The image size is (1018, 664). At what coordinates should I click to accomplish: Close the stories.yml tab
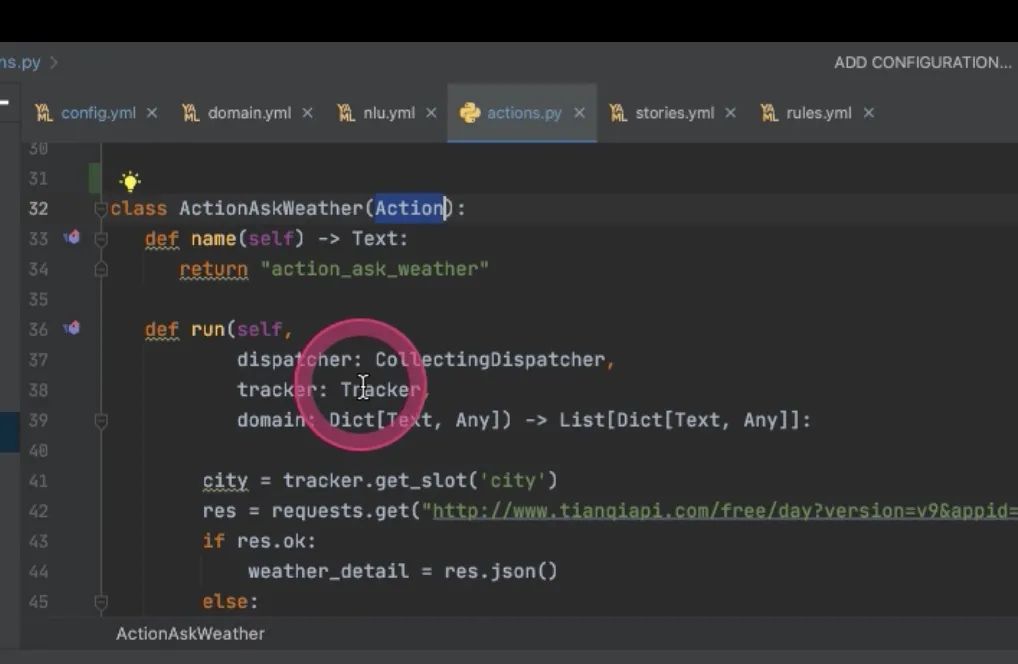coord(730,113)
